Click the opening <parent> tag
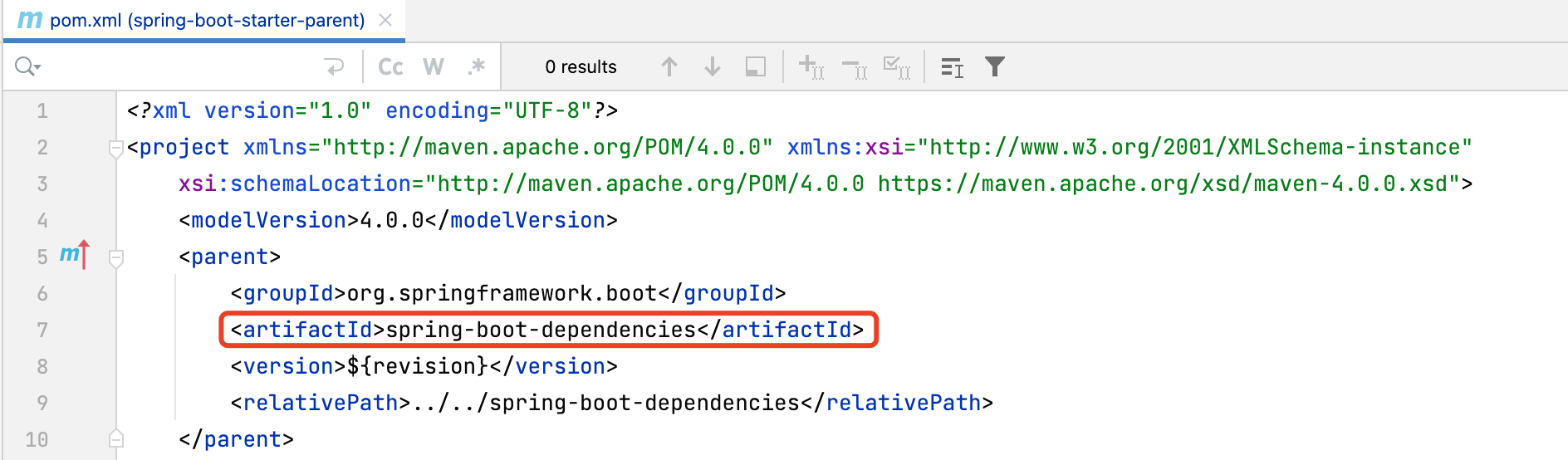Image resolution: width=1568 pixels, height=460 pixels. (230, 257)
